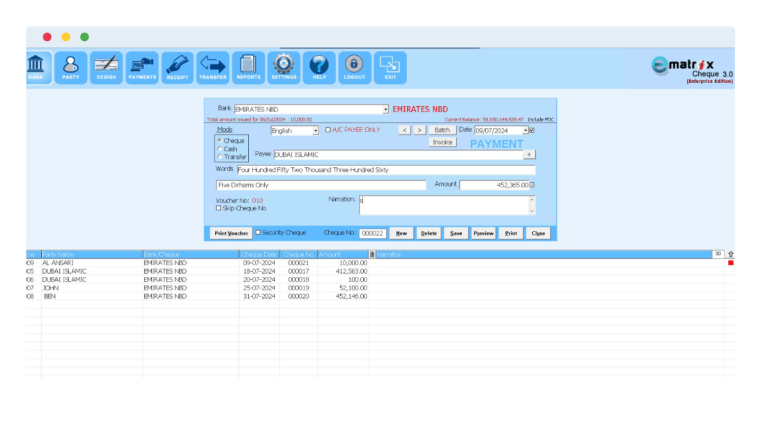Enable the A/C PAYEE ONLY checkbox
Image resolution: width=768 pixels, height=425 pixels.
tap(328, 130)
